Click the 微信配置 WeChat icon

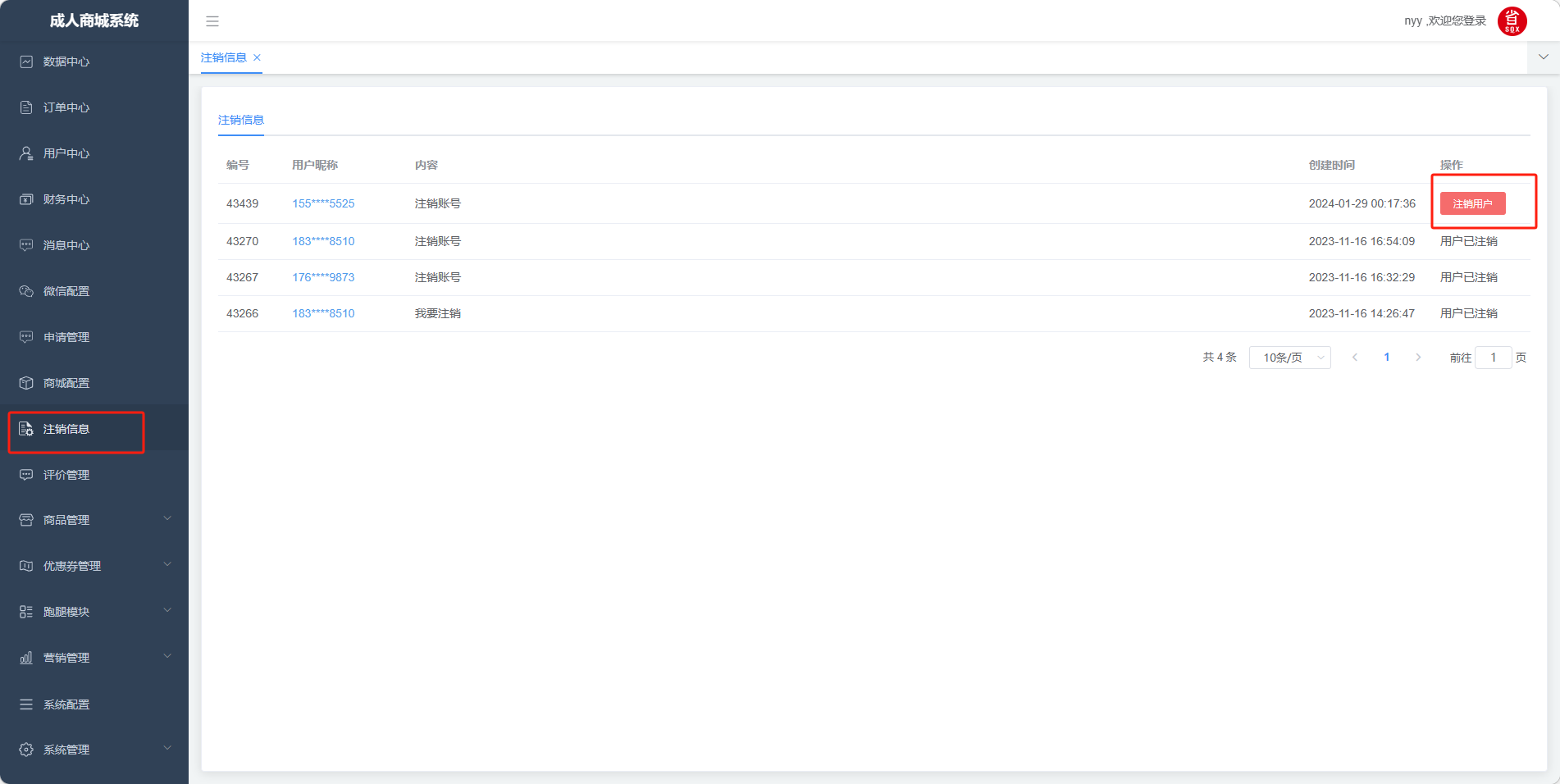tap(26, 291)
